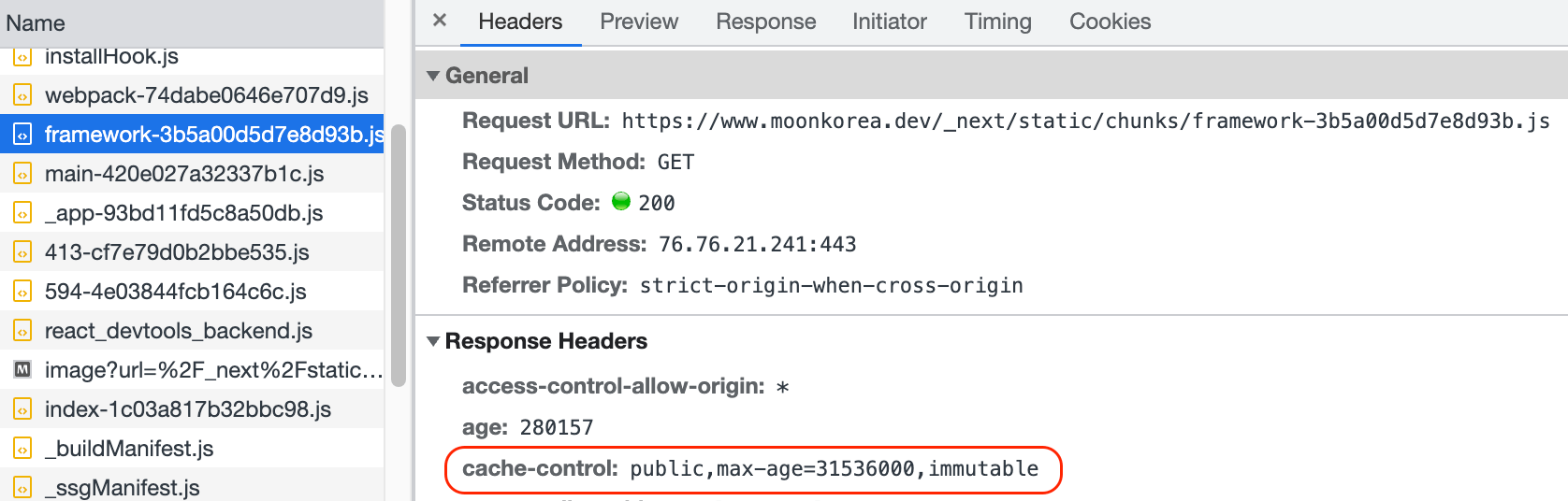Select the Initiator tab
Screen dimensions: 1568x501
tap(889, 21)
